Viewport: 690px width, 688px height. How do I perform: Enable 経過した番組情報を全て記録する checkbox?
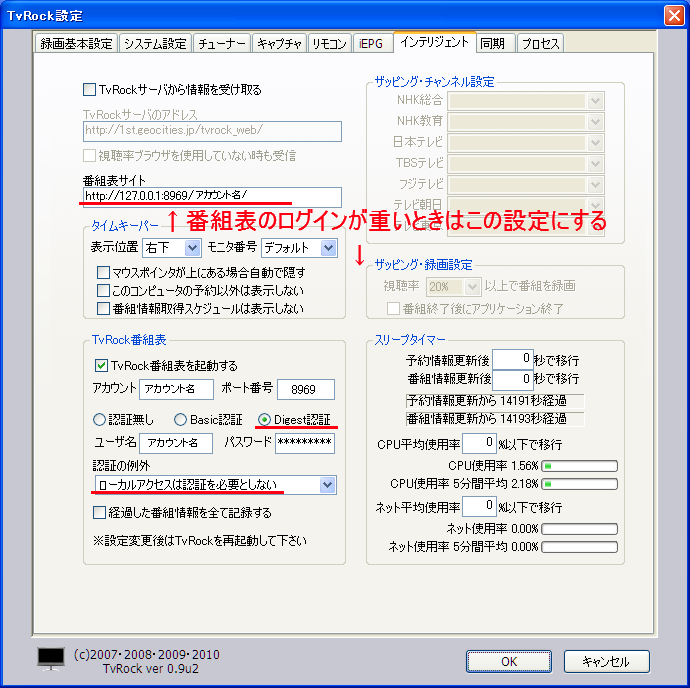pyautogui.click(x=100, y=513)
